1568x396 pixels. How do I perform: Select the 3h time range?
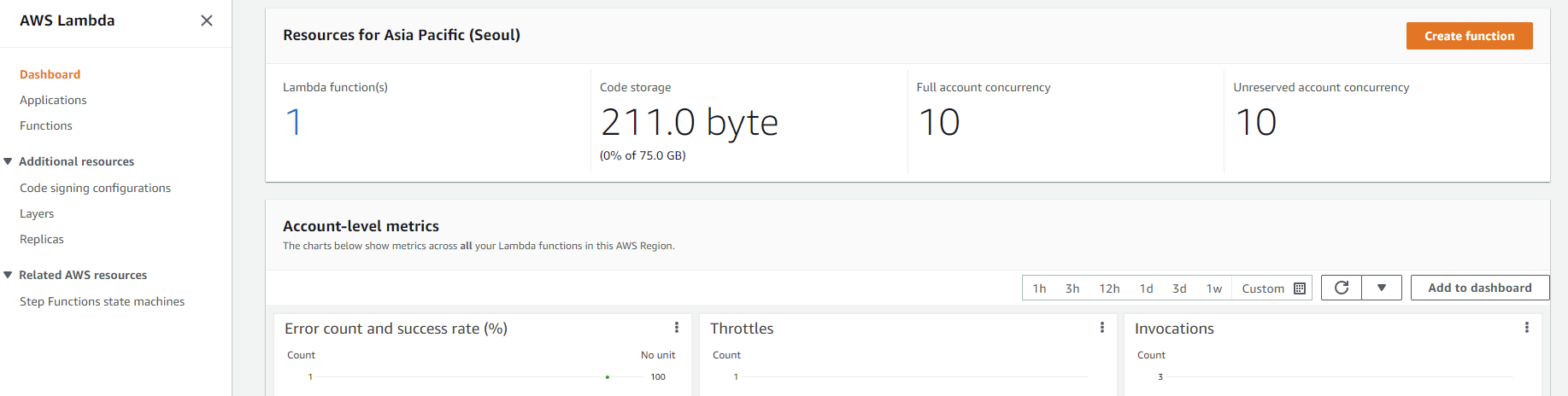click(1072, 288)
